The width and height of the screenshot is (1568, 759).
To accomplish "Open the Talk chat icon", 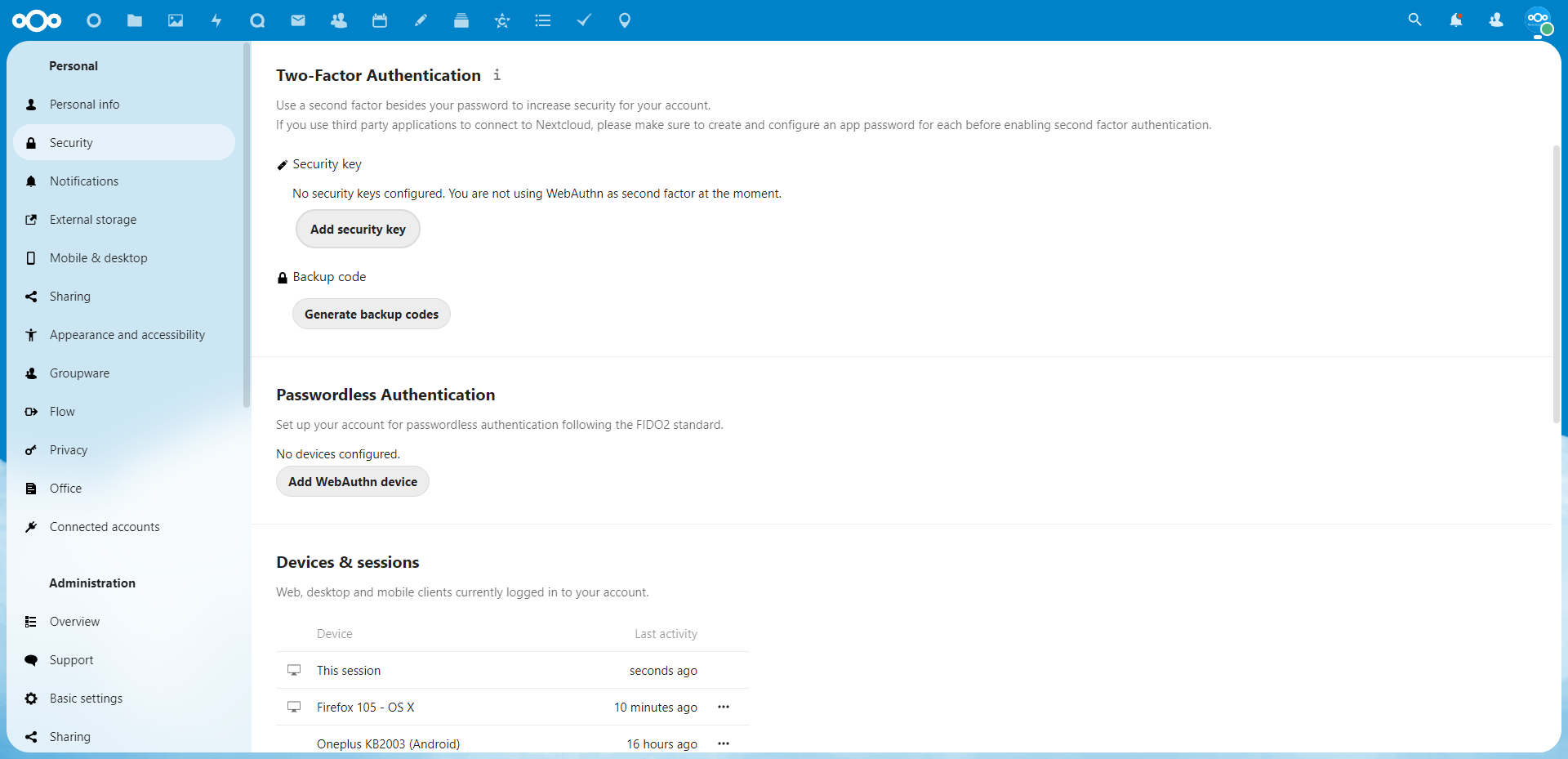I will click(x=257, y=20).
